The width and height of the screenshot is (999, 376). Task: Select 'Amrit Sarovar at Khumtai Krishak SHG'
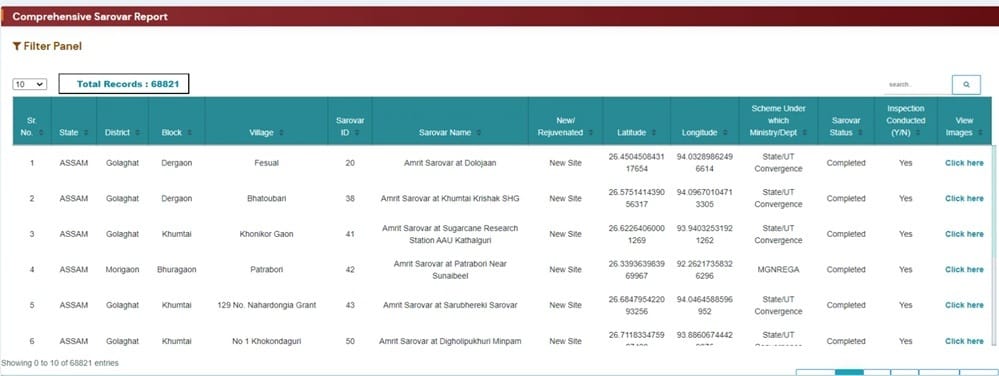tap(450, 199)
